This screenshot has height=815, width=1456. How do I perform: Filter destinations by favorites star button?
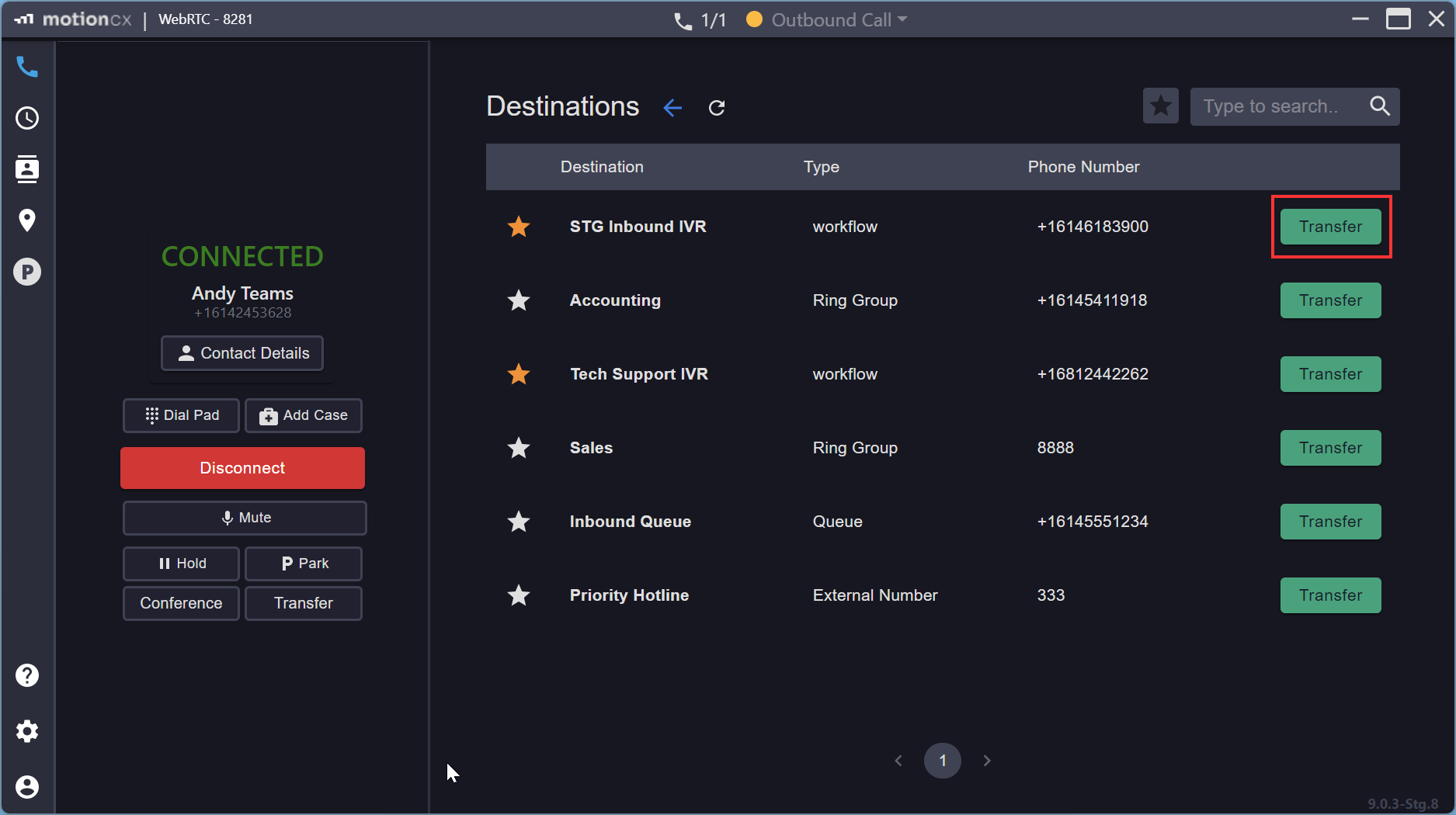[1161, 106]
